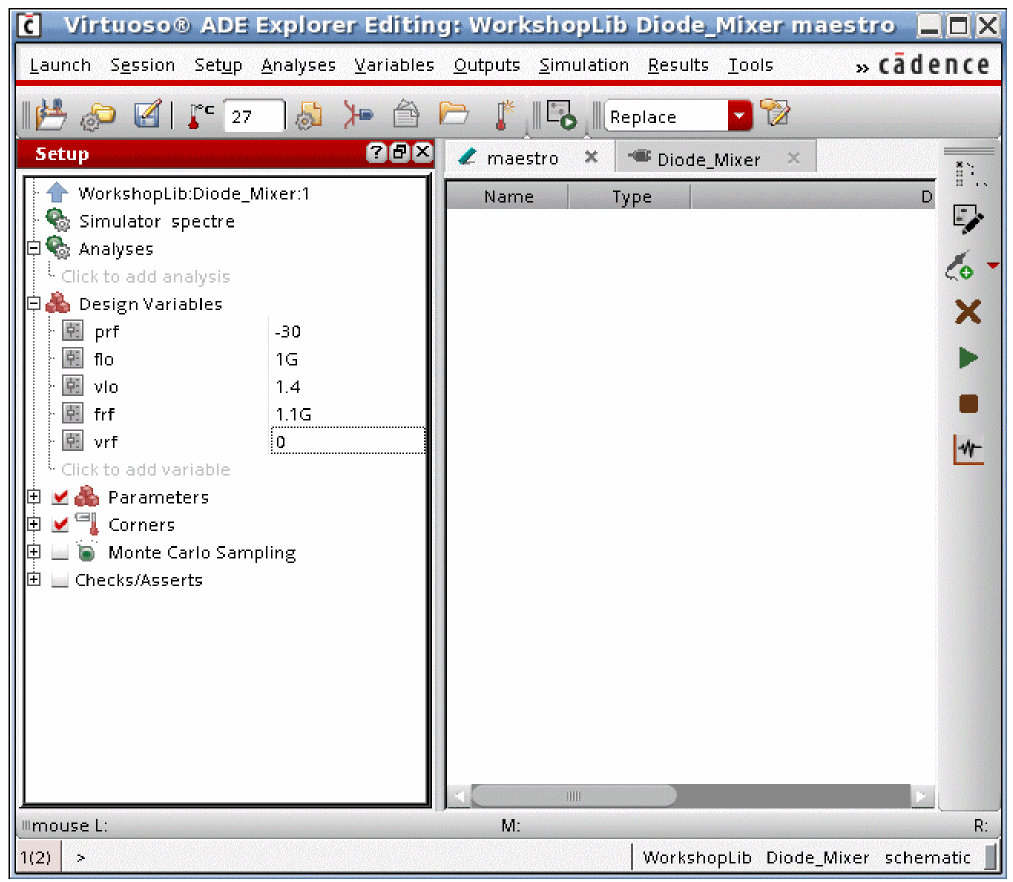Click the frf value 1.1G
Image resolution: width=1013 pixels, height=882 pixels.
pyautogui.click(x=293, y=414)
